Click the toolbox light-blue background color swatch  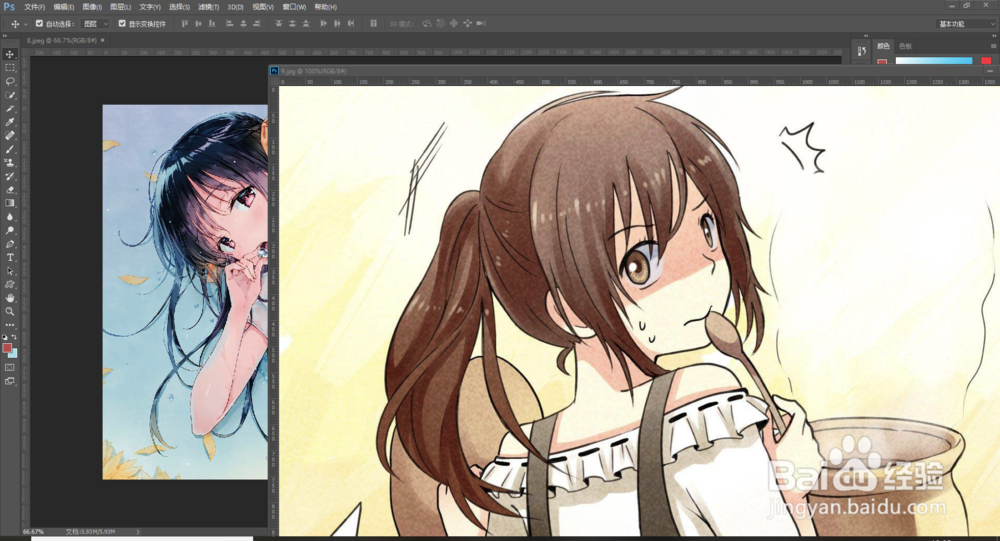[x=14, y=353]
